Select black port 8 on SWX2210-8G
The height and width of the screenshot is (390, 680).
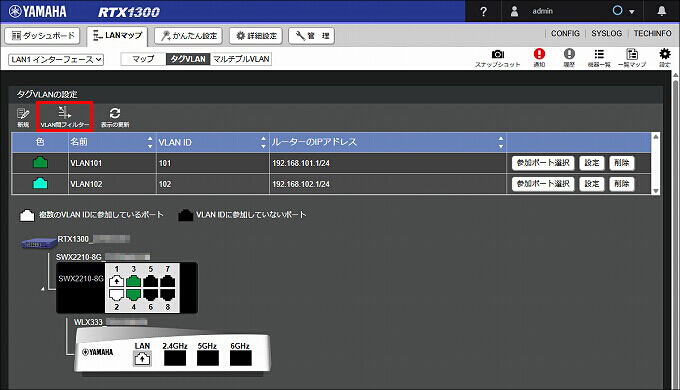coord(167,295)
